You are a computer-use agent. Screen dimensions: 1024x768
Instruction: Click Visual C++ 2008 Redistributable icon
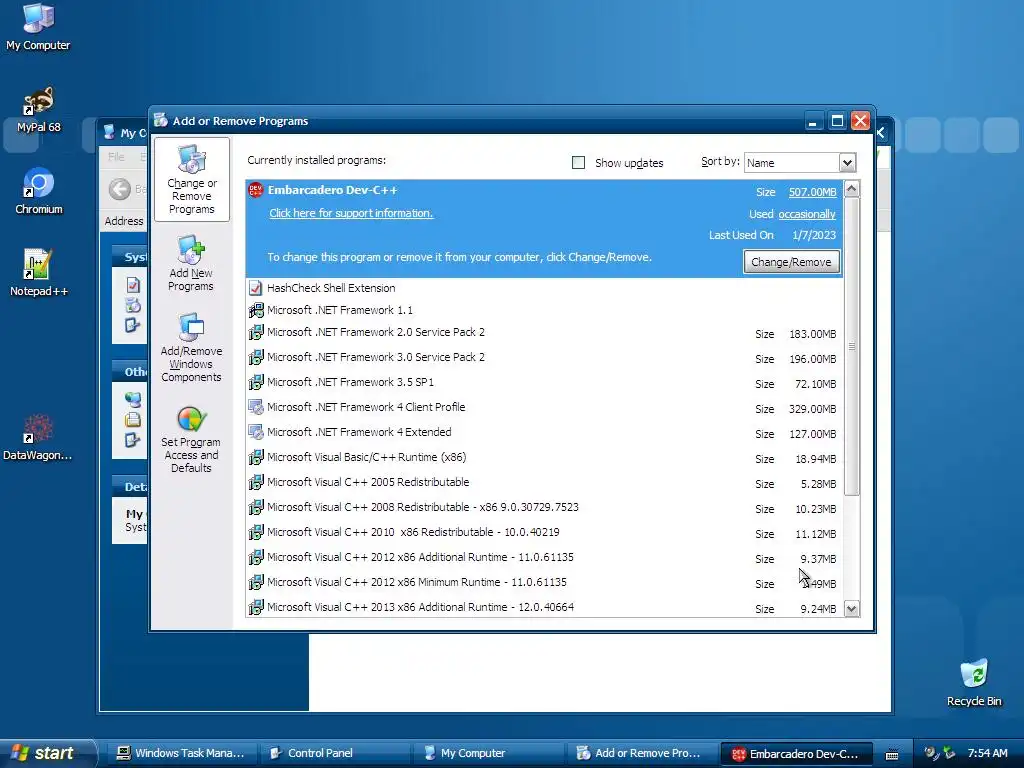click(x=255, y=507)
